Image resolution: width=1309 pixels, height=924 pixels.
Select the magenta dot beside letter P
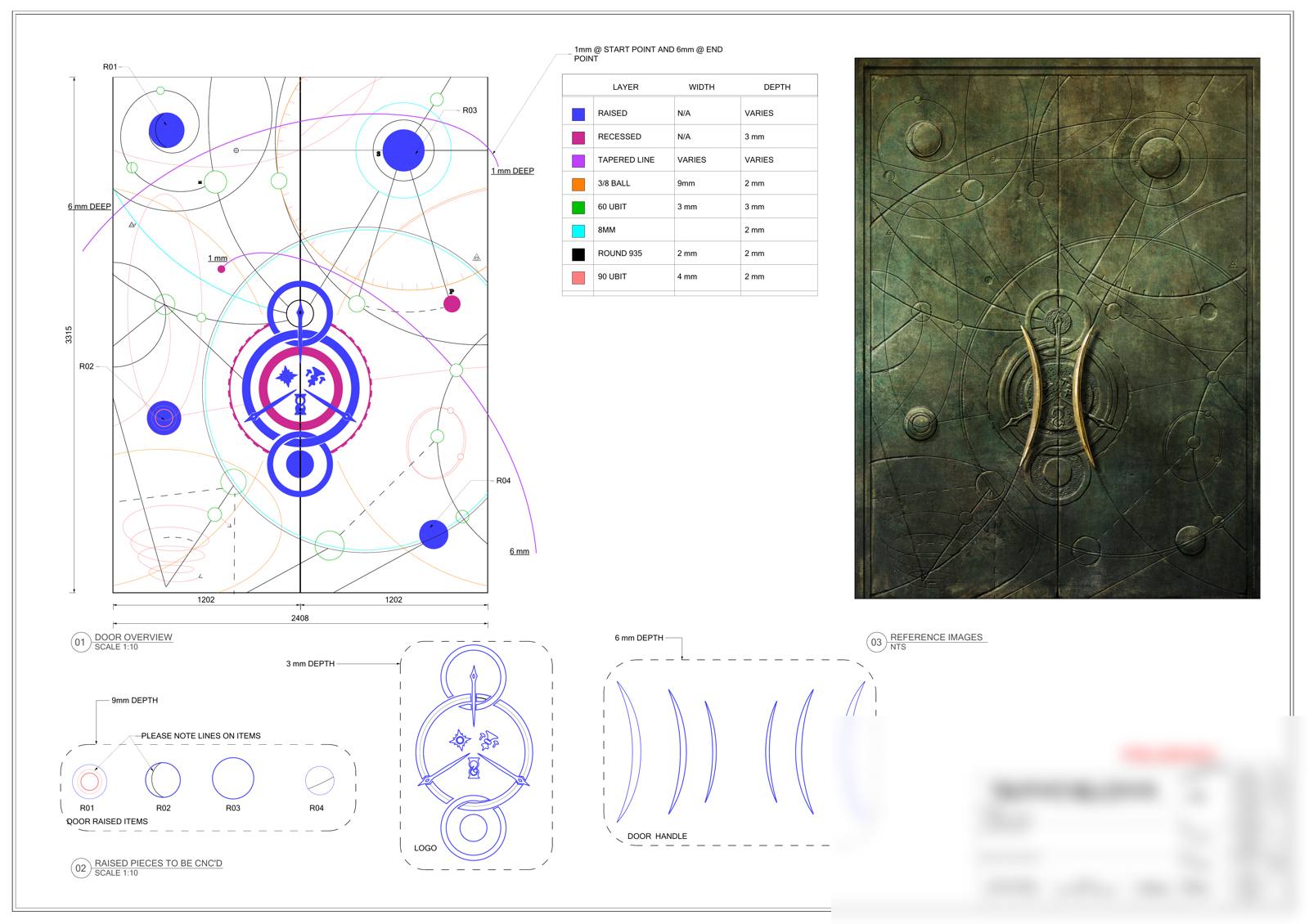[452, 304]
